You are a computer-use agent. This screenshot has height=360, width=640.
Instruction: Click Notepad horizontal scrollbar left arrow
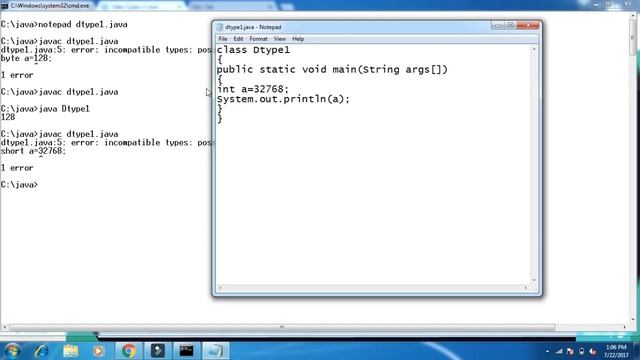pyautogui.click(x=220, y=288)
